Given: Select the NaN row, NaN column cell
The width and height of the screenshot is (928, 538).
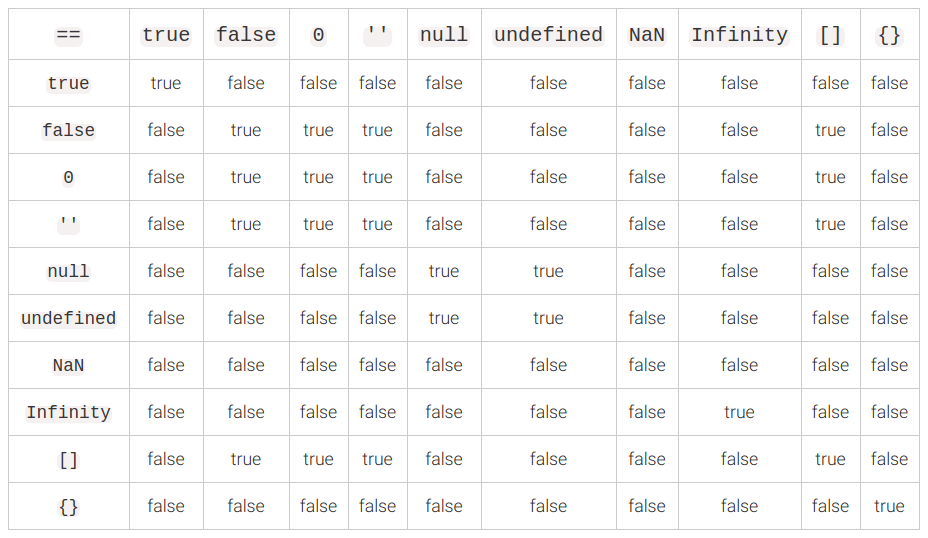Looking at the screenshot, I should (646, 365).
